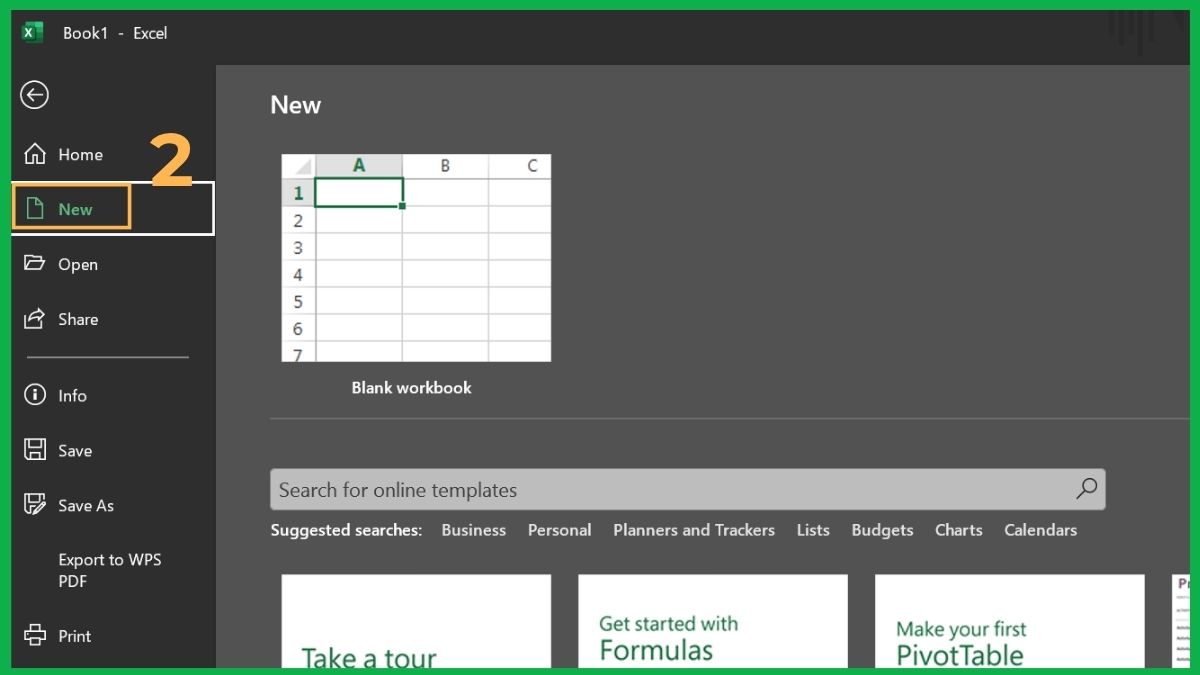Click the Share icon in sidebar

click(33, 319)
